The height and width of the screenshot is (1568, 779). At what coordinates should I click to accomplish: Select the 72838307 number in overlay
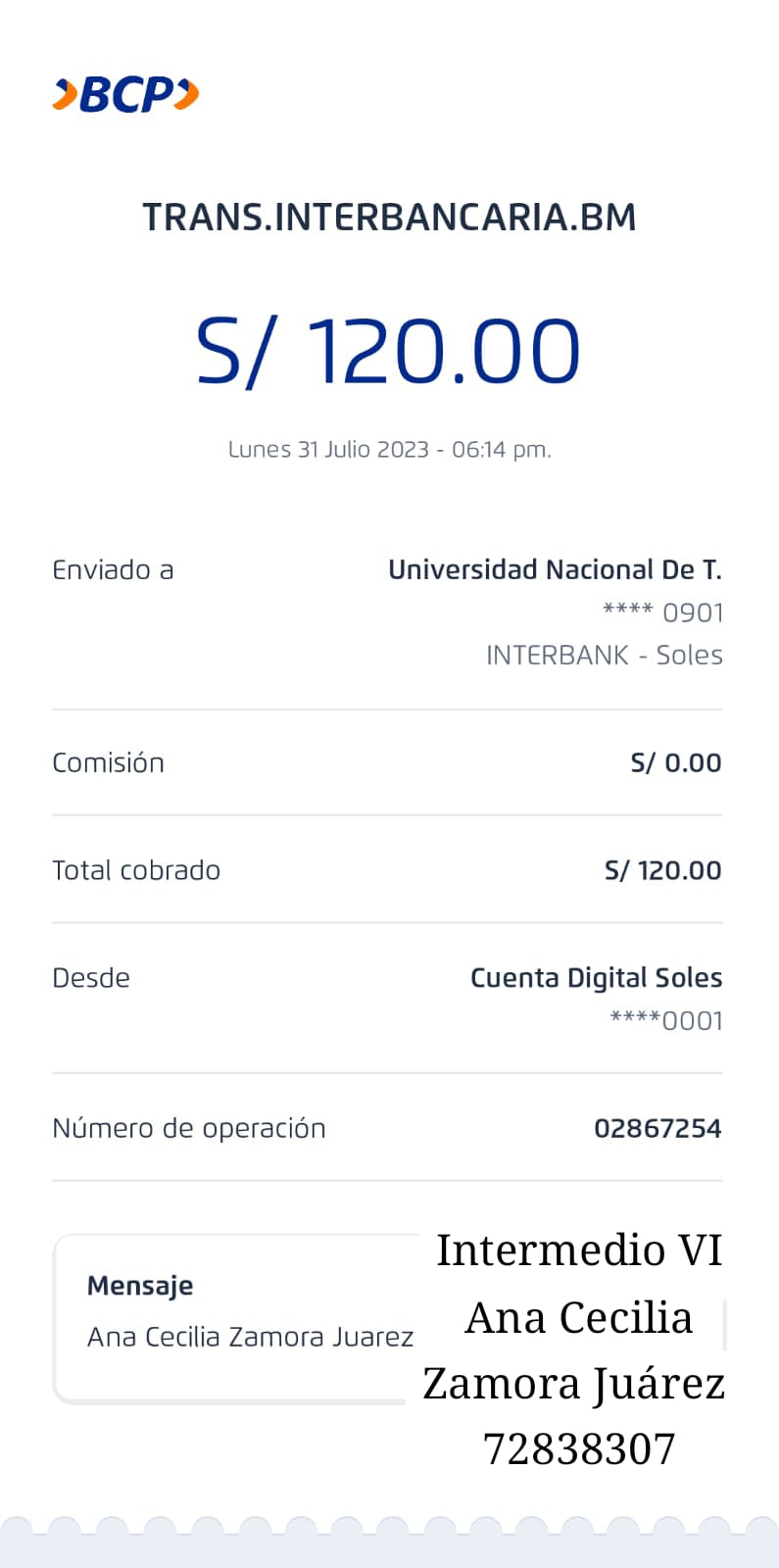click(x=579, y=1448)
